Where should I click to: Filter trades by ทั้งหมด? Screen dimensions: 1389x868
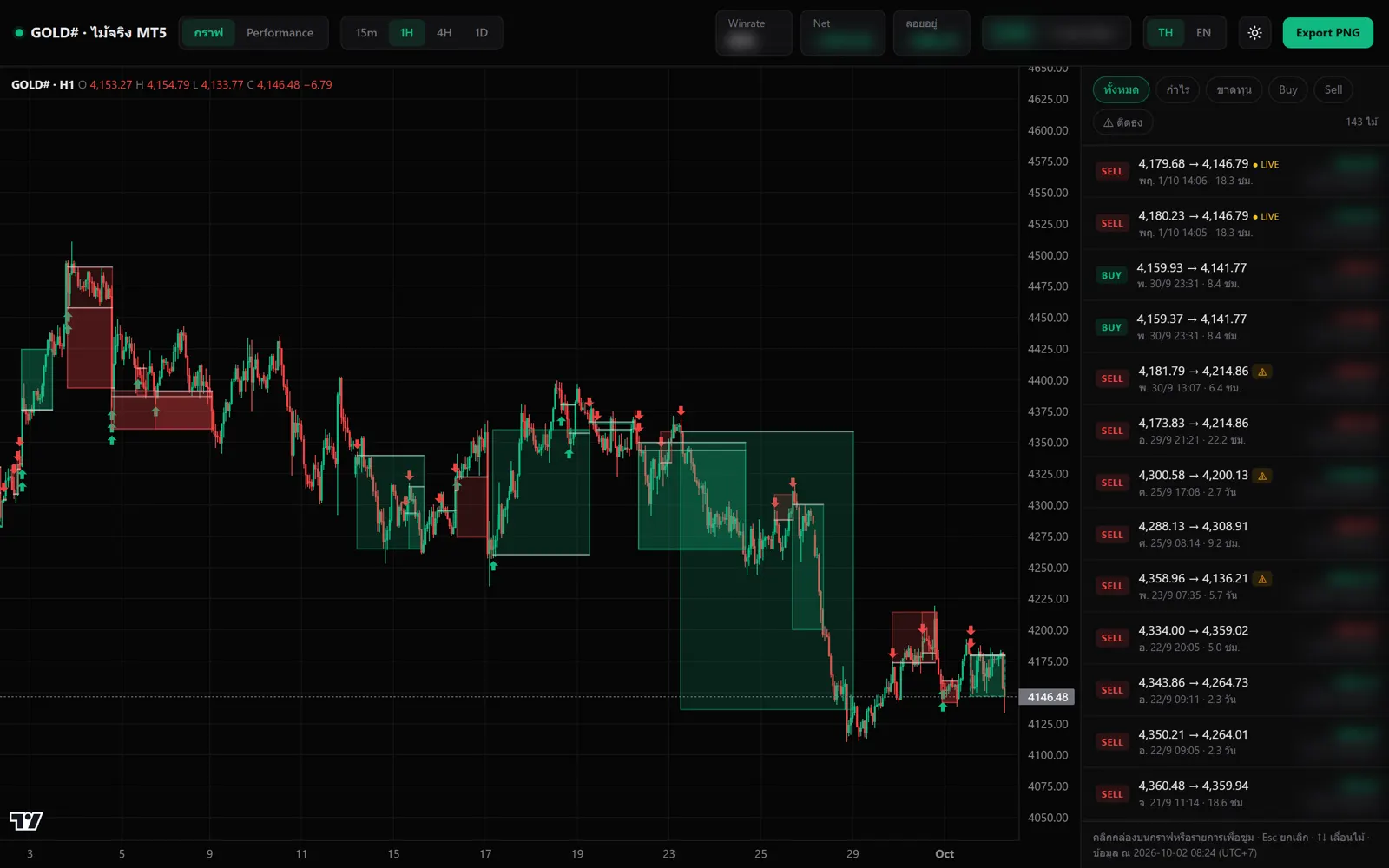[1121, 89]
